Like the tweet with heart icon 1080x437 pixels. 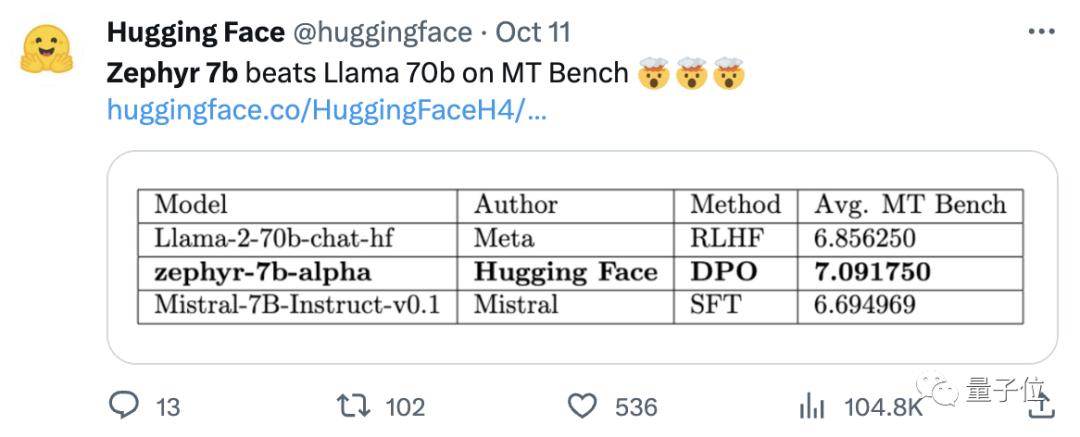click(582, 405)
